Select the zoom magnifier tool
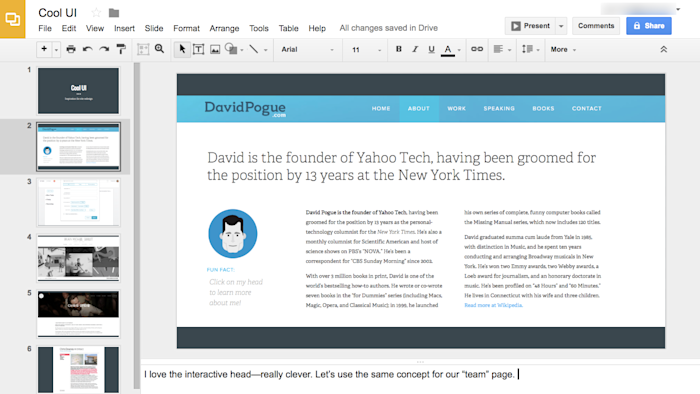 pyautogui.click(x=159, y=49)
